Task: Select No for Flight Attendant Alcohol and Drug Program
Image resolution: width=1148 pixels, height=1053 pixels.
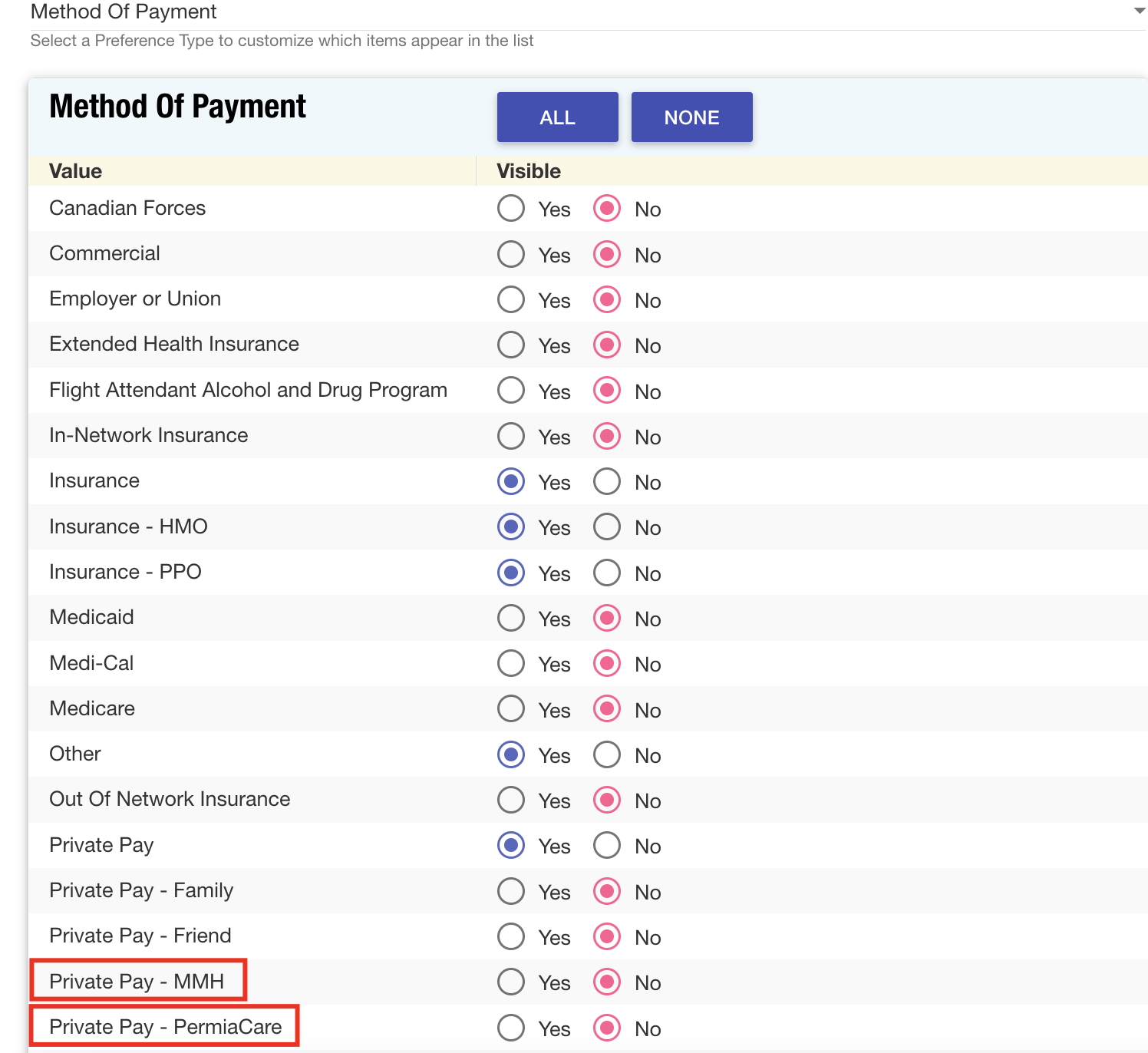Action: (x=607, y=391)
